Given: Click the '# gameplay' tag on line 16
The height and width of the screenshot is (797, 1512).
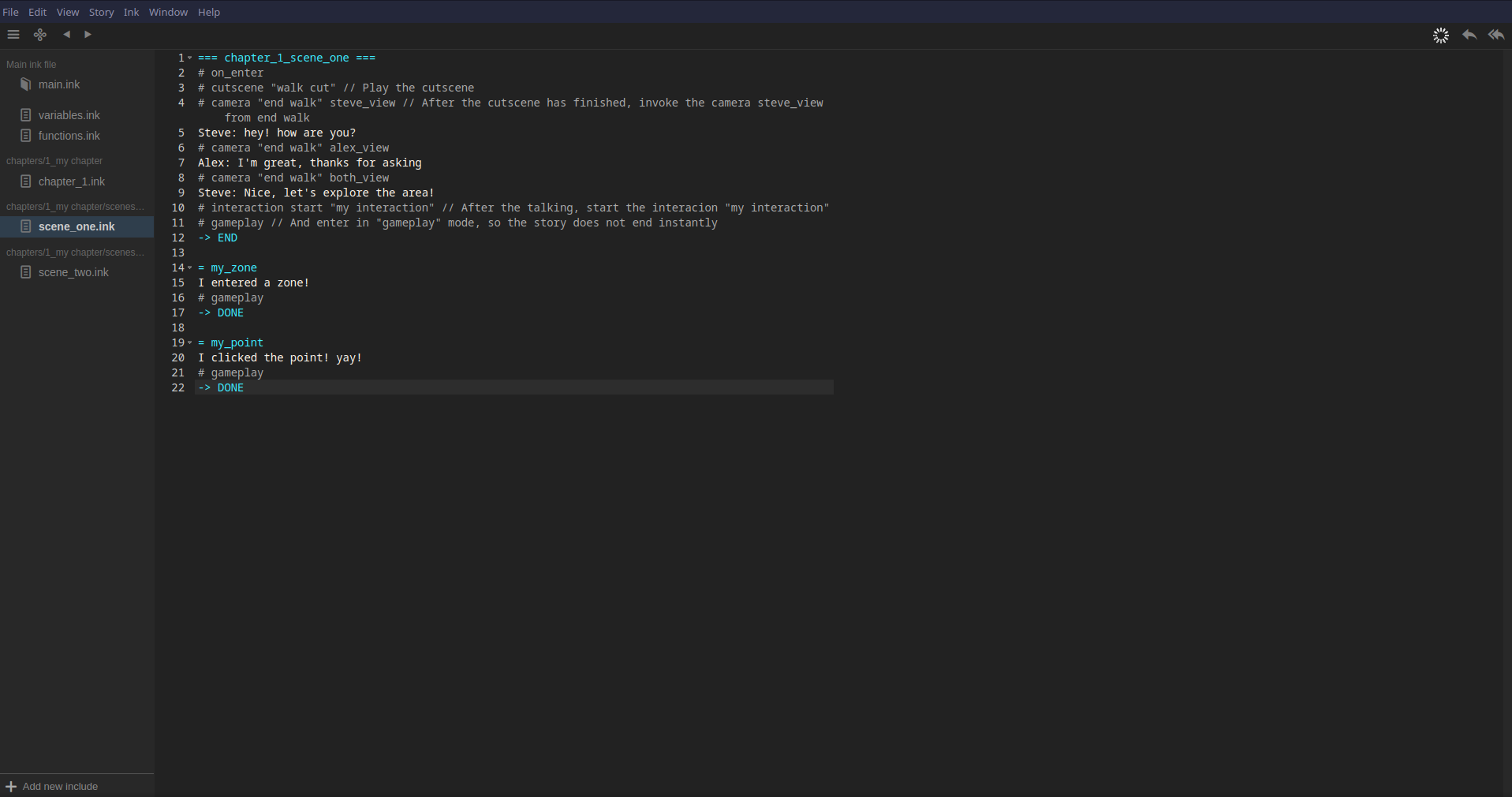Looking at the screenshot, I should [x=231, y=297].
